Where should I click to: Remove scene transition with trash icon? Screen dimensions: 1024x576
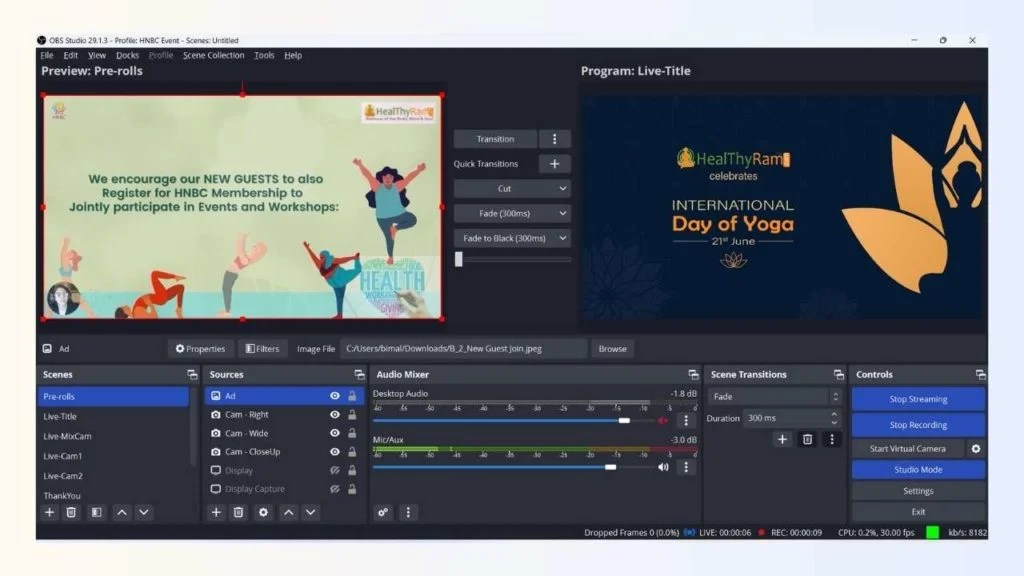(x=807, y=440)
